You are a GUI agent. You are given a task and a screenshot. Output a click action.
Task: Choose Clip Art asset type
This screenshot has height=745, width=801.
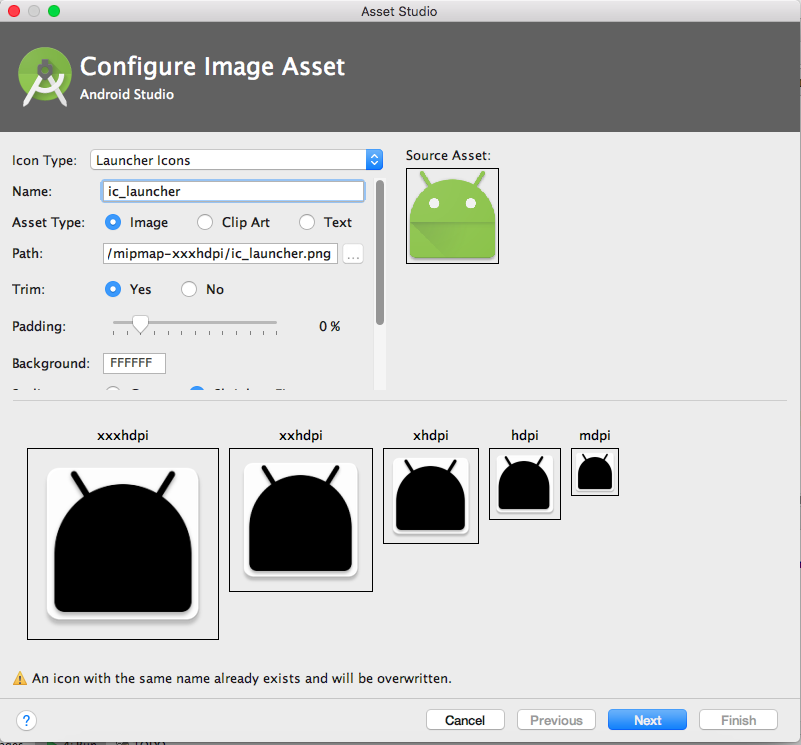pos(205,222)
